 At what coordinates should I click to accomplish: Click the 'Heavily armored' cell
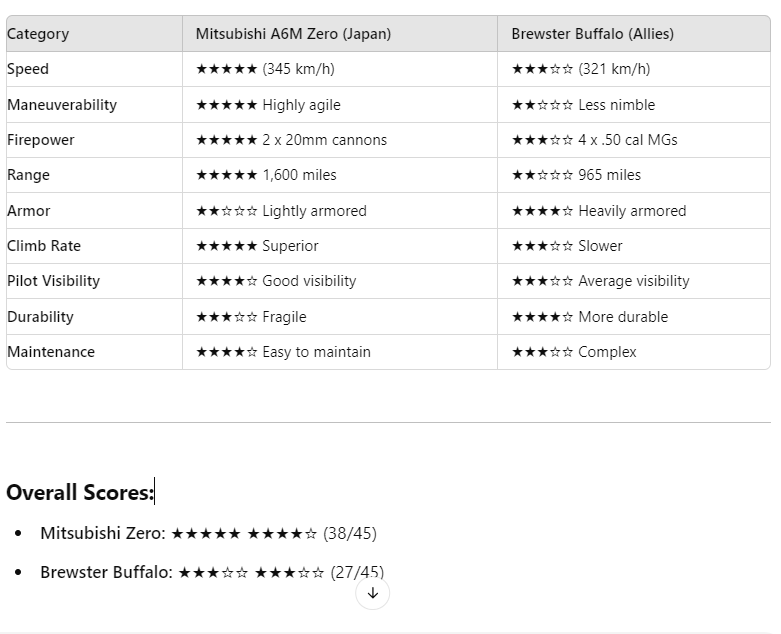coord(634,211)
